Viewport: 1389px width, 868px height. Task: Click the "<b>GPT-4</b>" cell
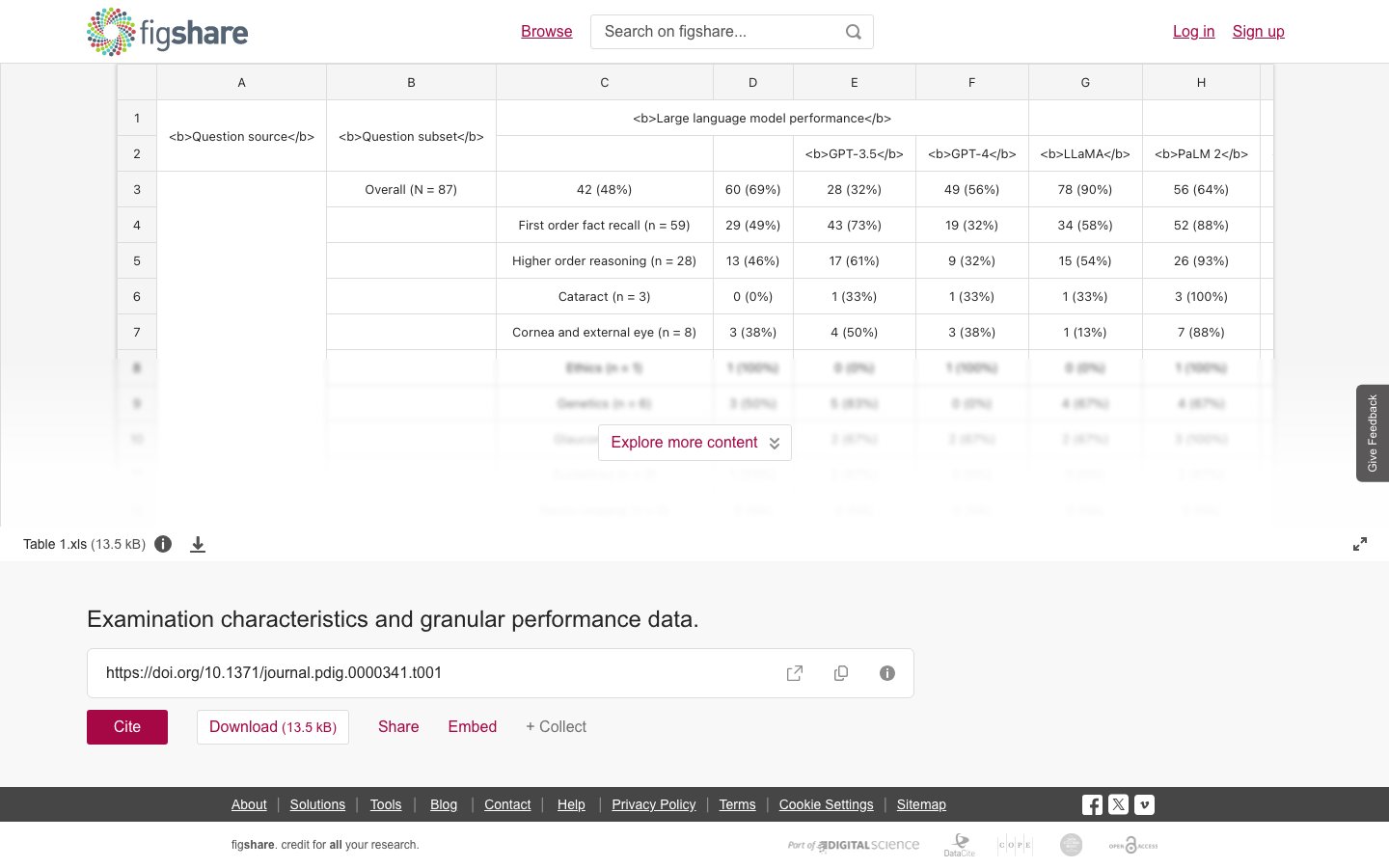[972, 154]
